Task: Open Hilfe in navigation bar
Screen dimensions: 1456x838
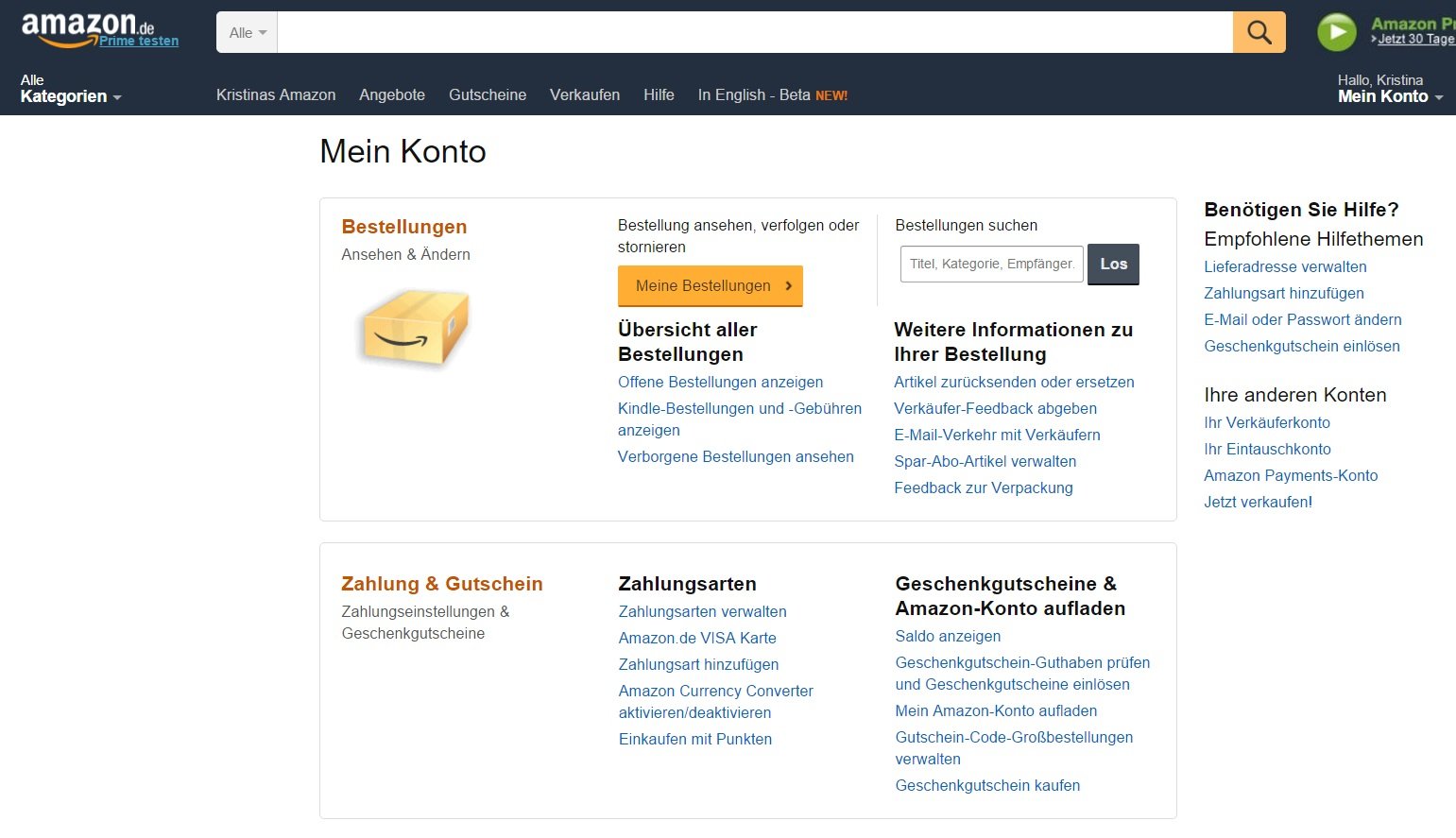Action: click(x=659, y=94)
